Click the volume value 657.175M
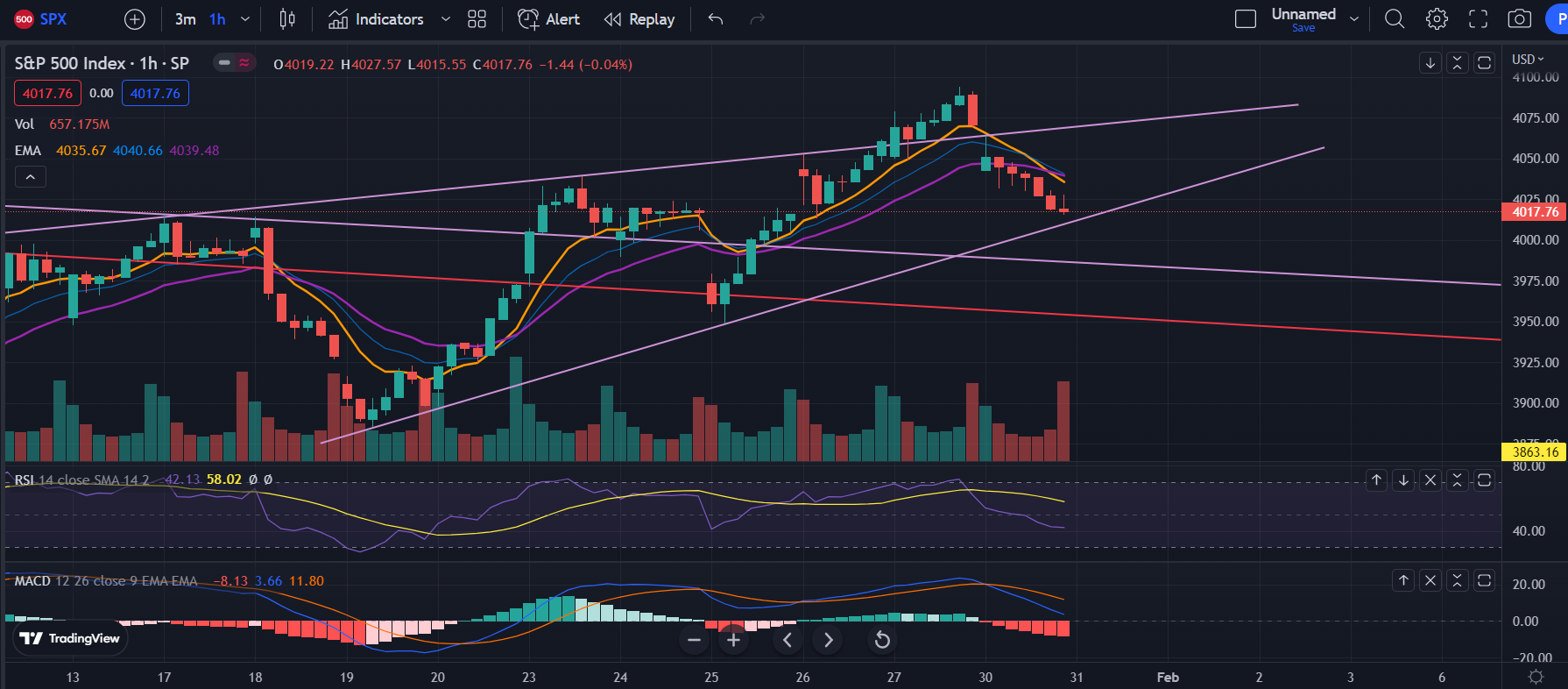1568x689 pixels. [80, 124]
